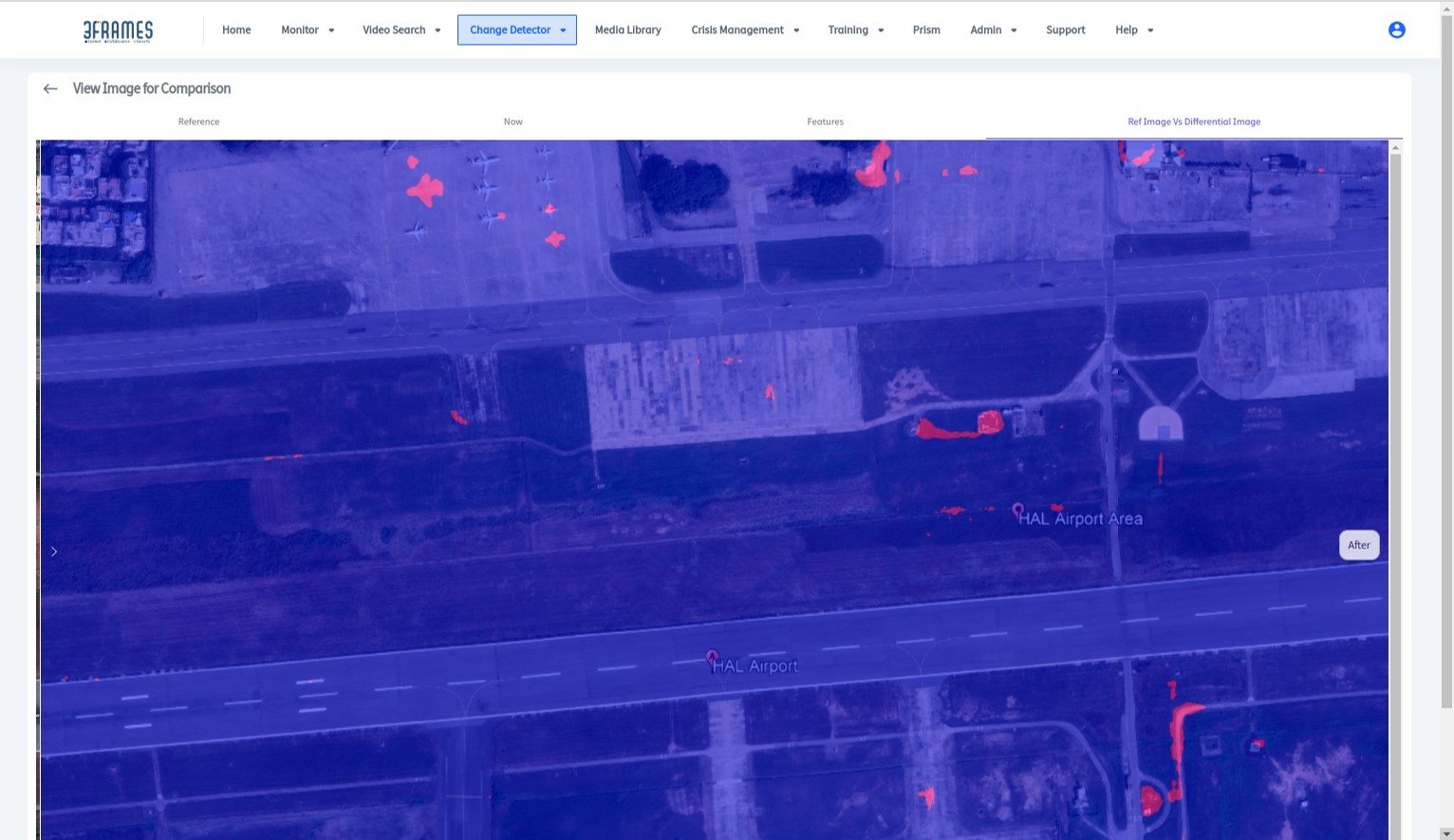Viewport: 1454px width, 840px height.
Task: Open the Media Library page
Action: 627,29
